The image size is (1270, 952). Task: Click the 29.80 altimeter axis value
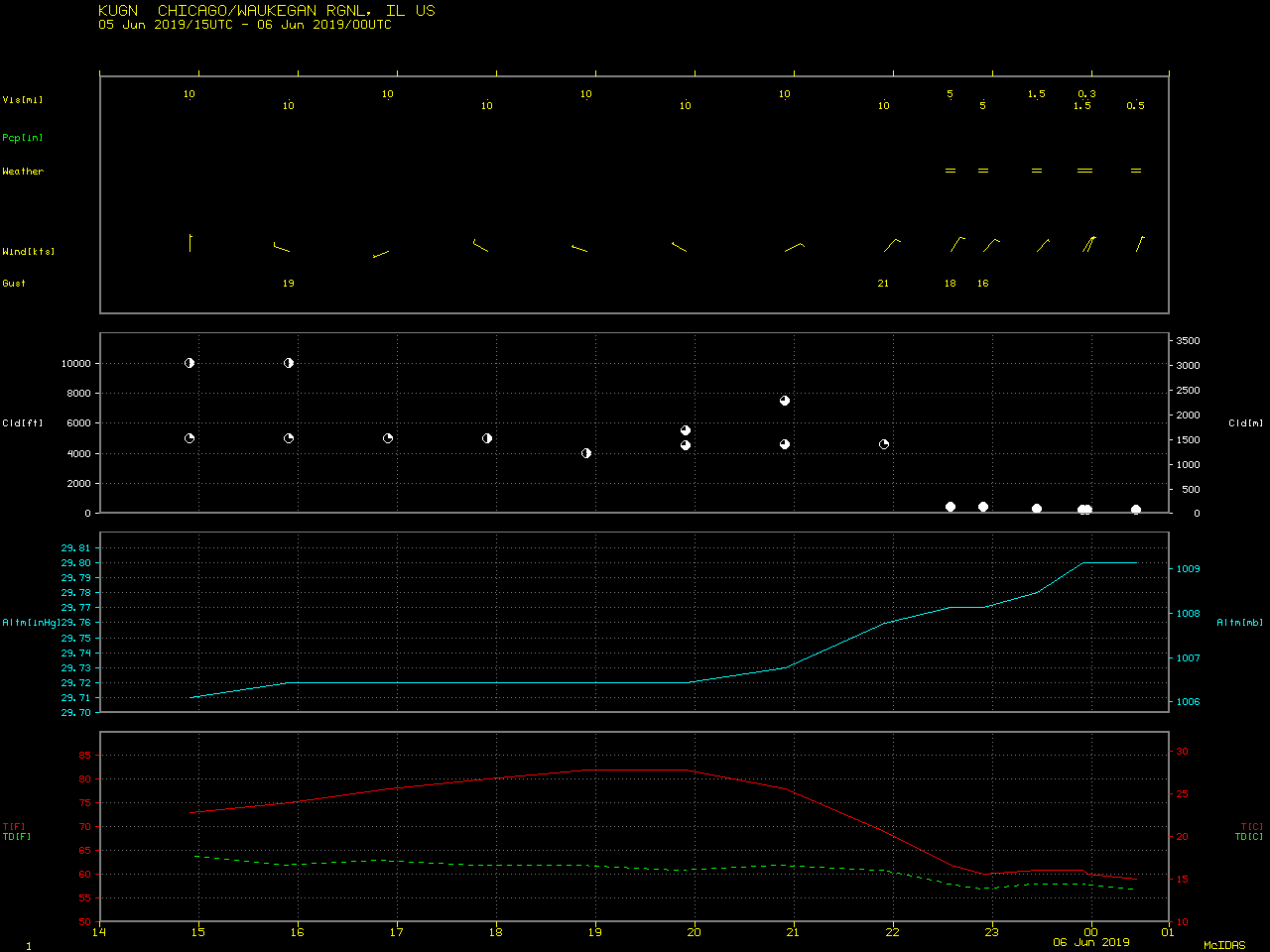tap(75, 563)
